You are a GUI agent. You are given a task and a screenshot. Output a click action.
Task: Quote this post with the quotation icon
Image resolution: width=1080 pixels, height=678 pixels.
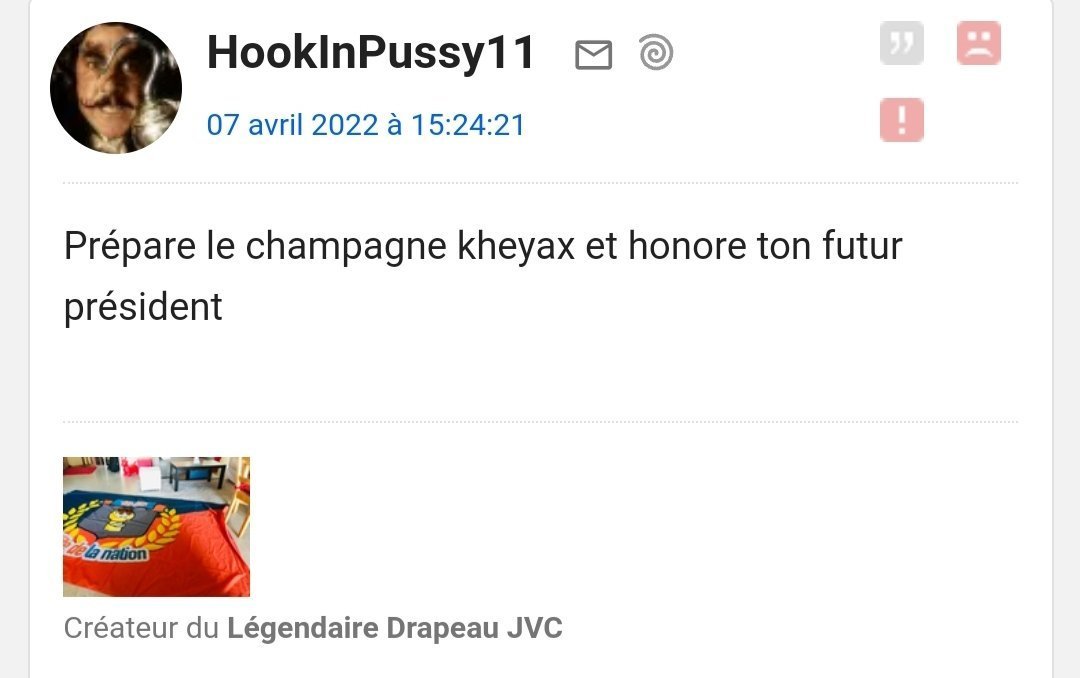tap(902, 43)
